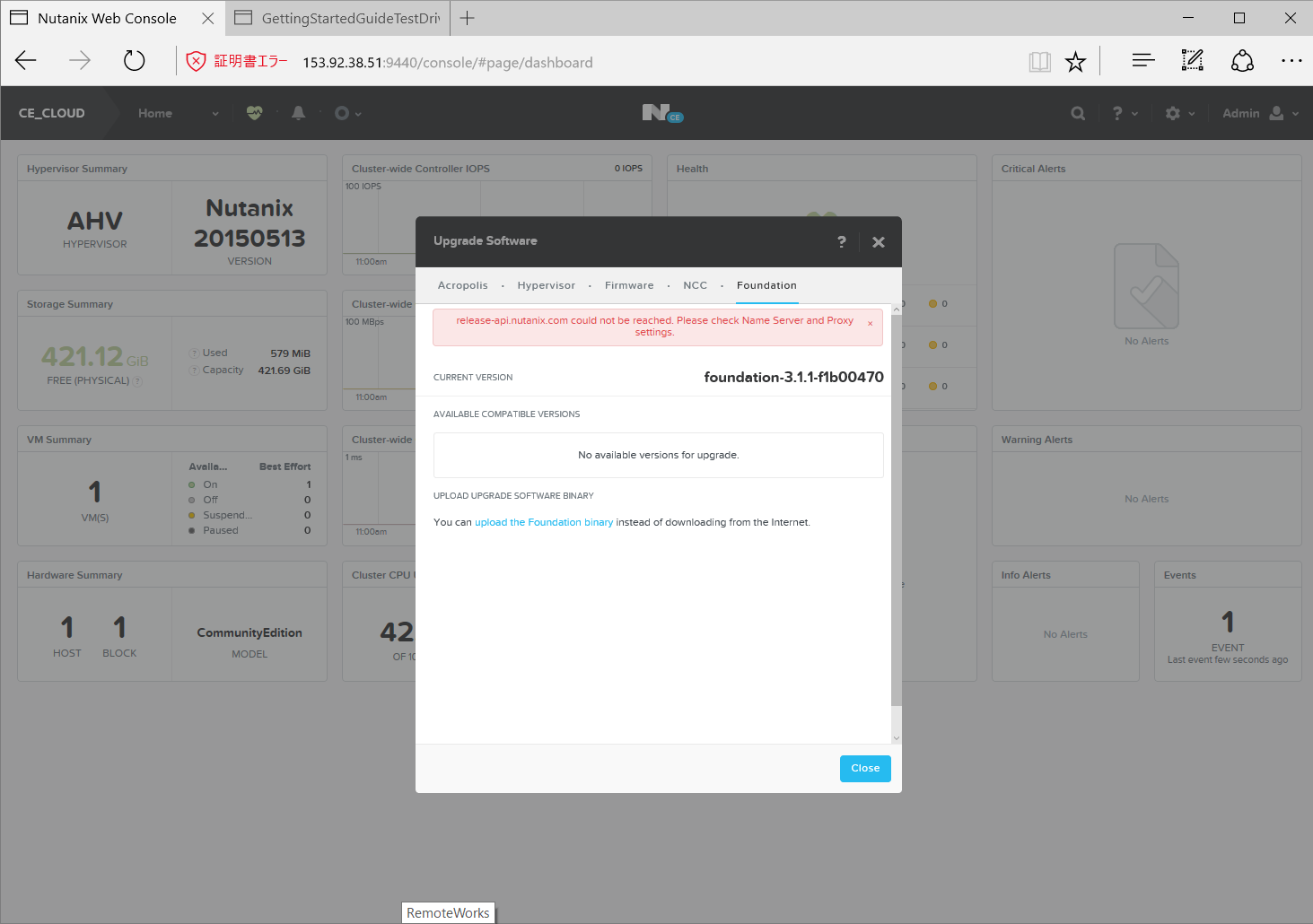Go back in the browser

[x=26, y=61]
